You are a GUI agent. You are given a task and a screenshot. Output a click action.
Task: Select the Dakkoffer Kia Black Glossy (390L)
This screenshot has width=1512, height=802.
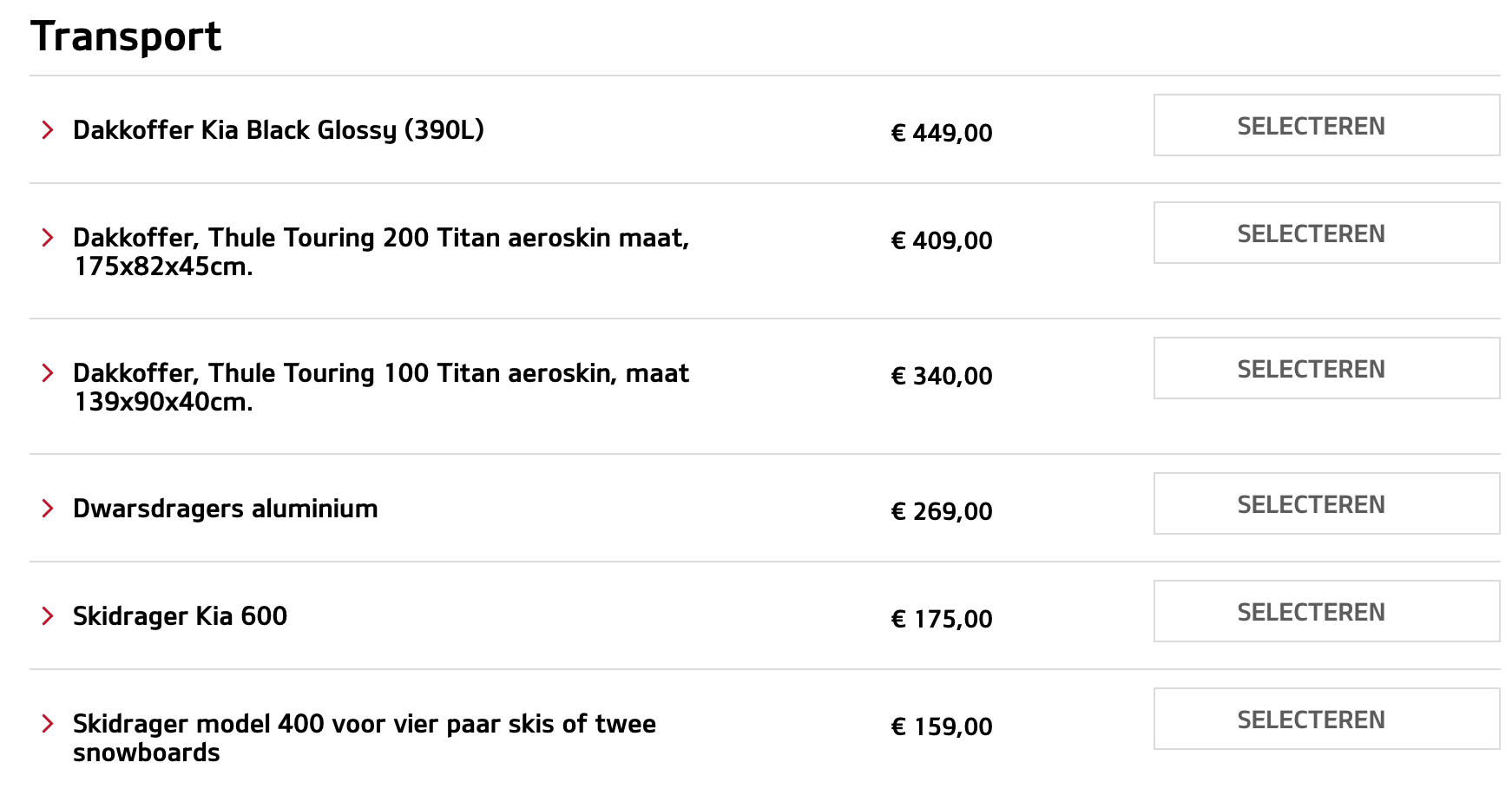(x=1325, y=126)
